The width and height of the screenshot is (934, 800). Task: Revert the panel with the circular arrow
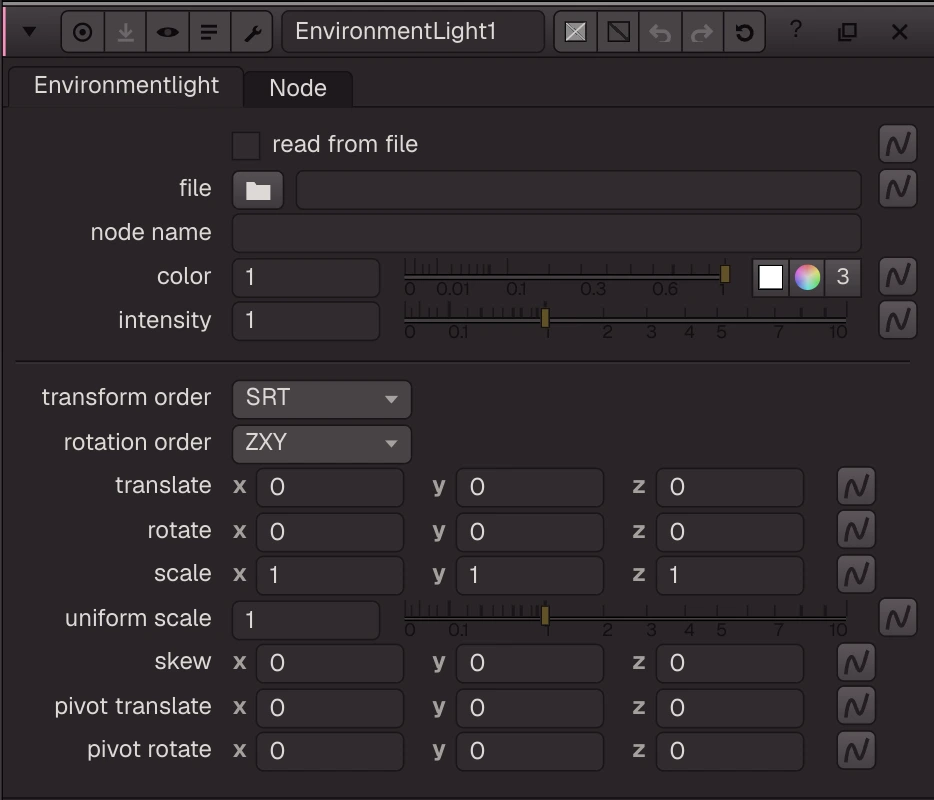pyautogui.click(x=744, y=32)
